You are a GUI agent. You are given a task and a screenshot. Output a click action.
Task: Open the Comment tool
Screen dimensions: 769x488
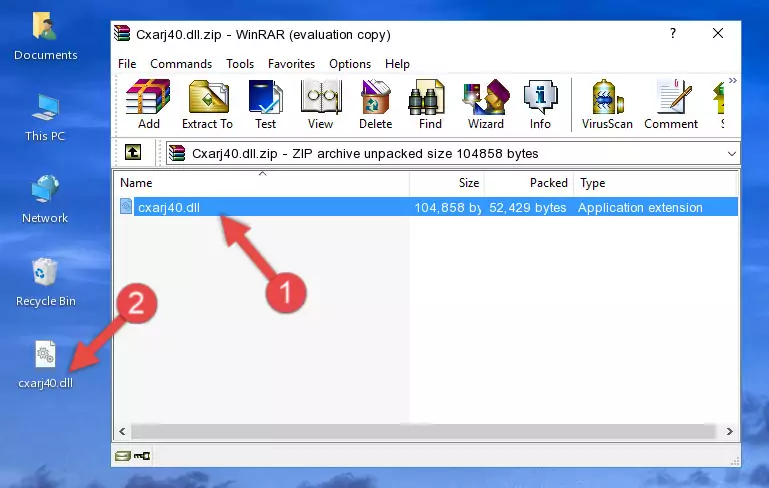coord(671,104)
